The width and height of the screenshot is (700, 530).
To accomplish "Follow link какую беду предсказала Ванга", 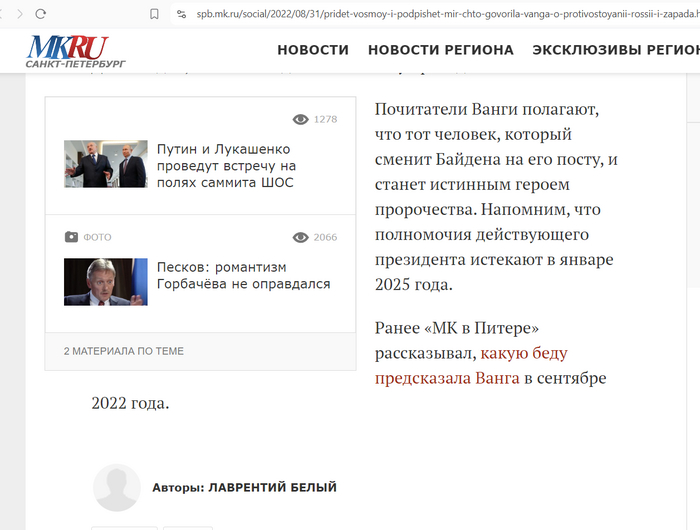I will point(471,365).
